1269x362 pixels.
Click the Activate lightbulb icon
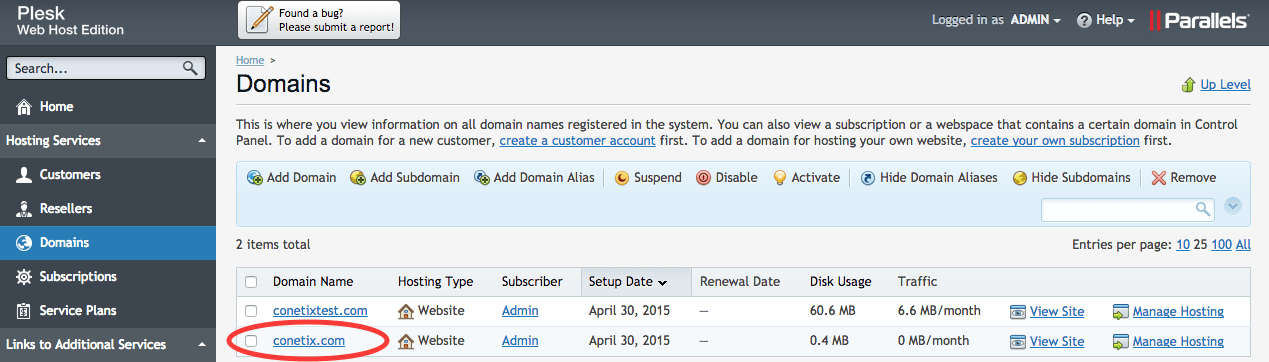coord(780,178)
